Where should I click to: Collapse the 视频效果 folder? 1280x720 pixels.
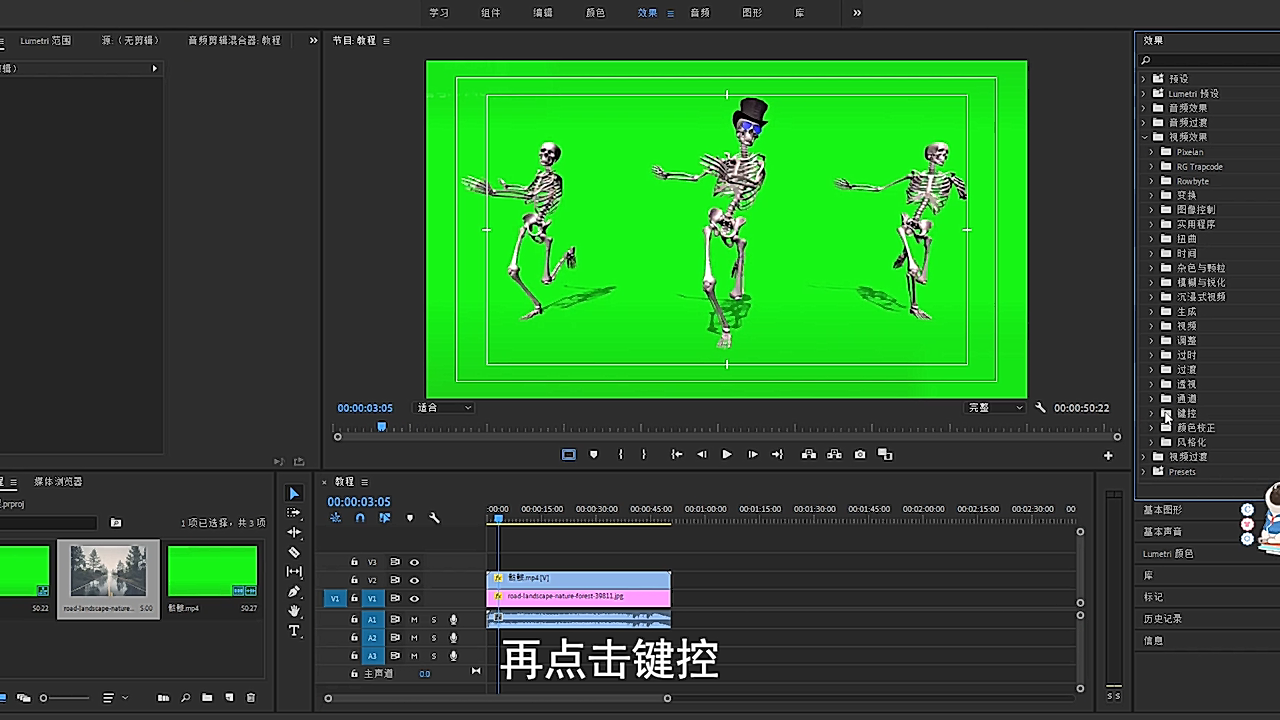click(x=1145, y=137)
